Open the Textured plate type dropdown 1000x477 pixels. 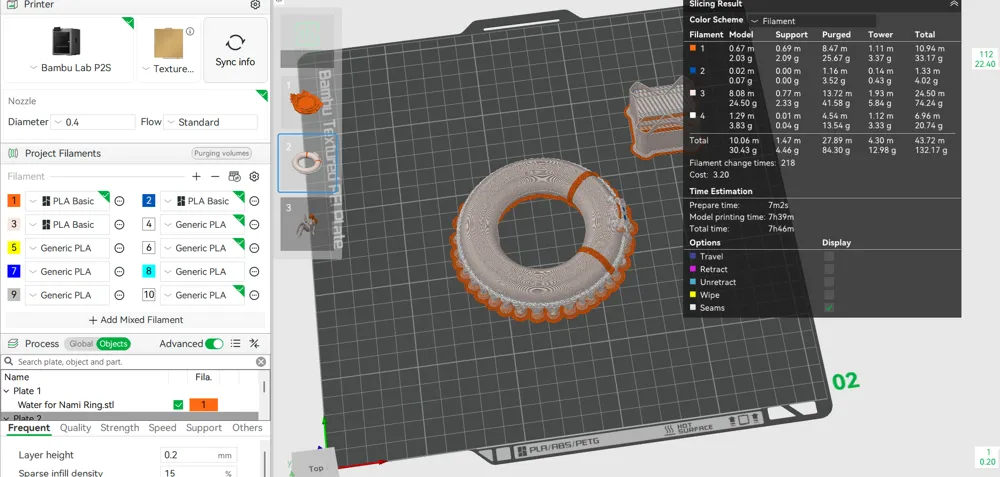(x=168, y=68)
